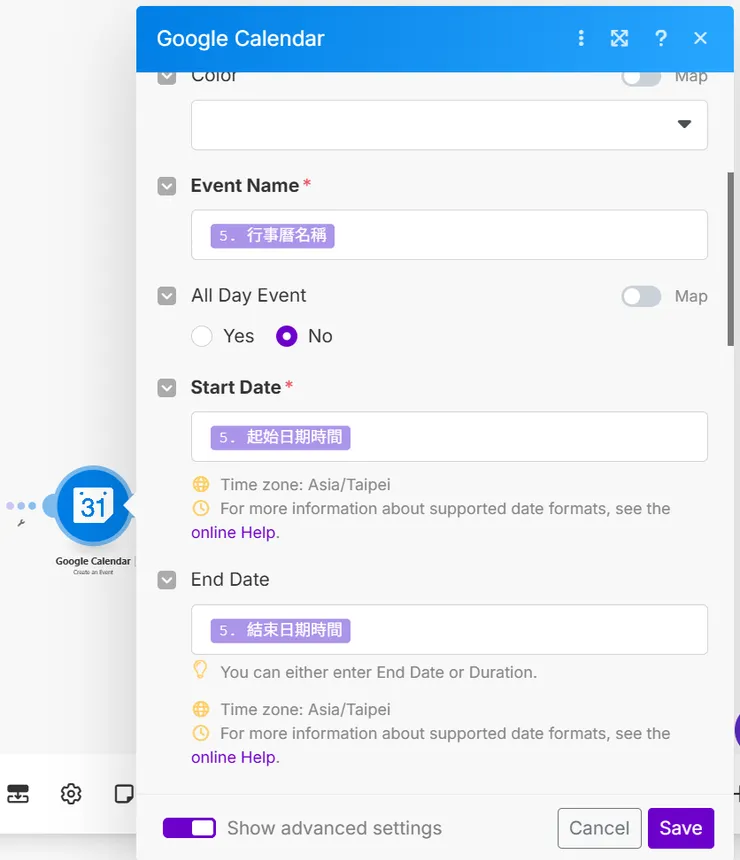The height and width of the screenshot is (860, 740).
Task: Click inside the Event Name input field
Action: [x=449, y=235]
